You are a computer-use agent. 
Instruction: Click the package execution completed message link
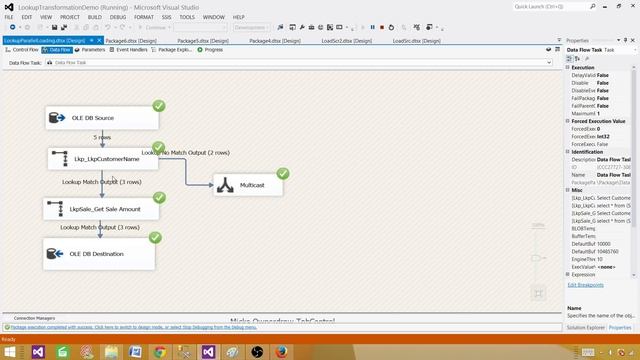133,327
